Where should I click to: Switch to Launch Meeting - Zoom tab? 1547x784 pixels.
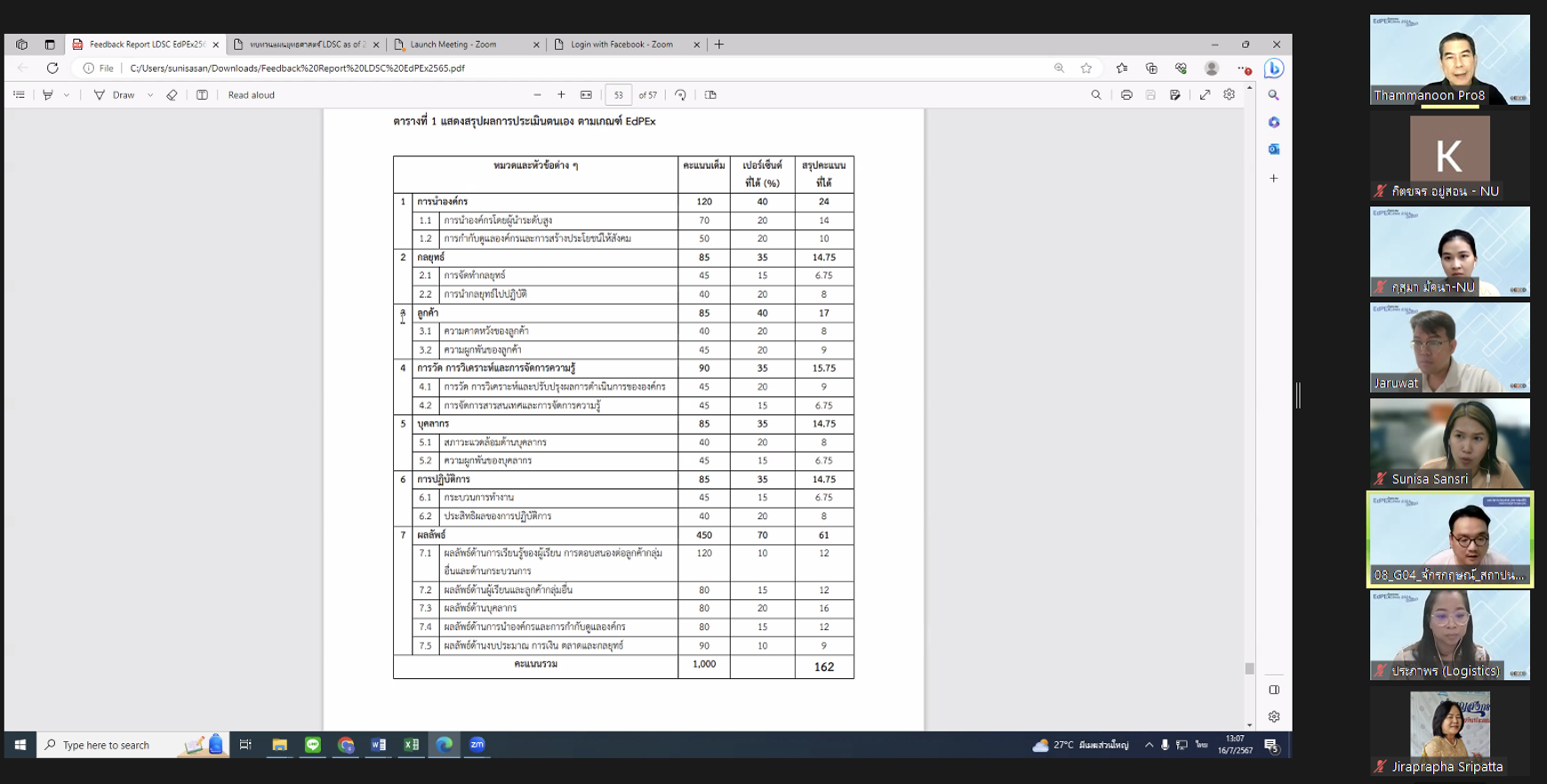(x=466, y=44)
